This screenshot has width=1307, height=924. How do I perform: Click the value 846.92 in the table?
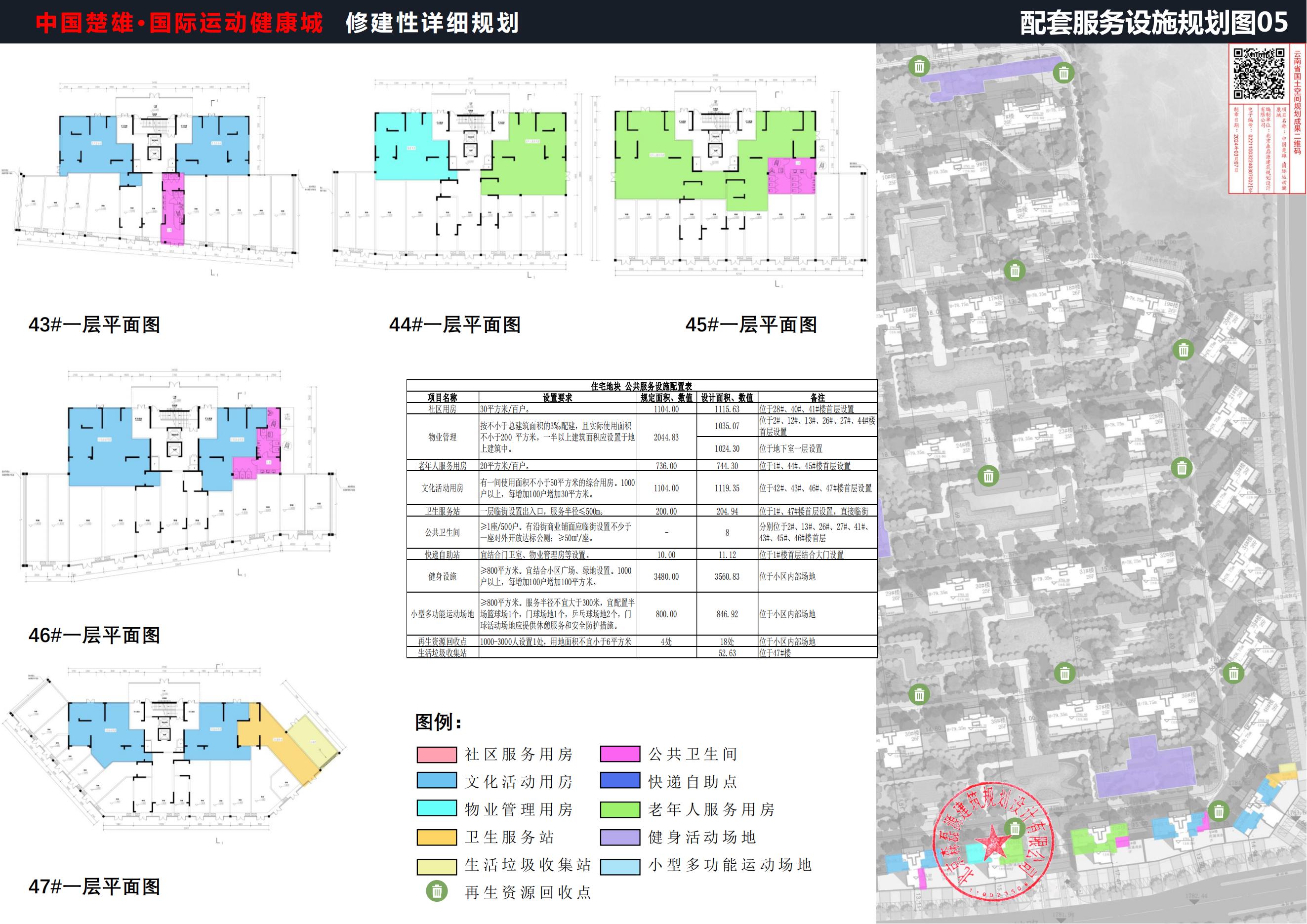pyautogui.click(x=727, y=614)
